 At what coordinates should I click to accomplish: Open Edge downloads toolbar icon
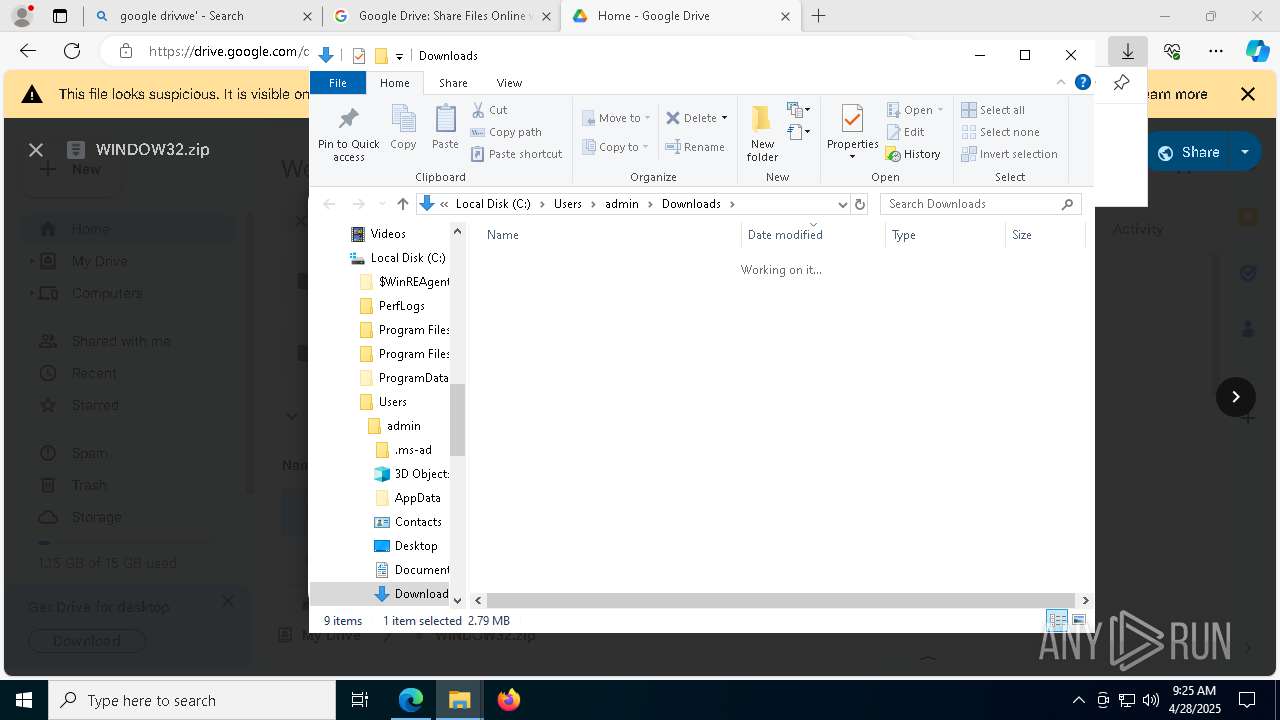(x=1127, y=51)
